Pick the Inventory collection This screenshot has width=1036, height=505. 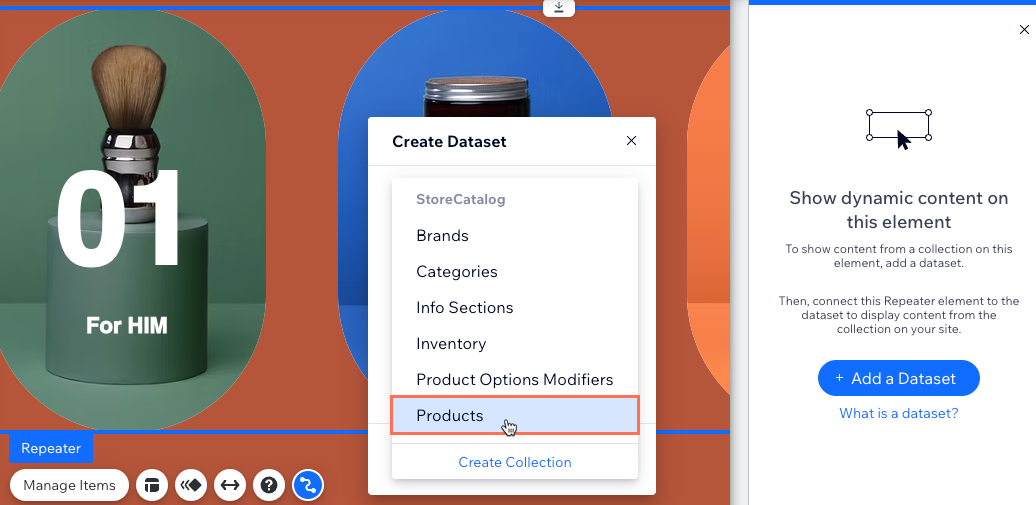tap(451, 344)
